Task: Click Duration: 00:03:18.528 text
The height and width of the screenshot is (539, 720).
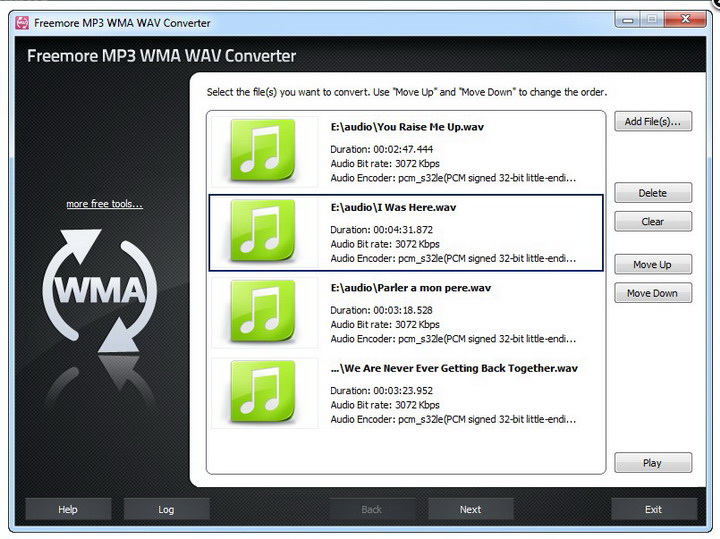Action: [x=382, y=310]
